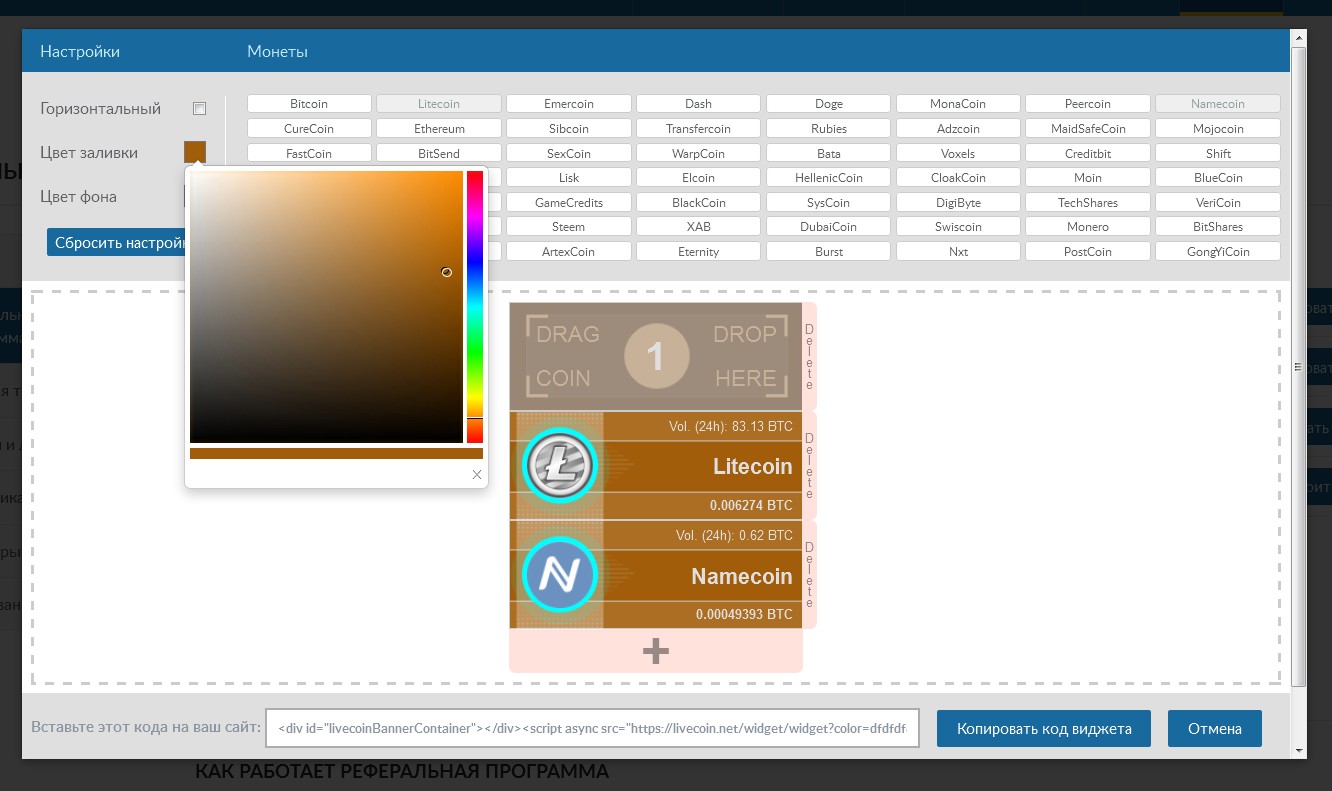Select the Dash coin button
Viewport: 1332px width, 791px height.
pyautogui.click(x=699, y=103)
